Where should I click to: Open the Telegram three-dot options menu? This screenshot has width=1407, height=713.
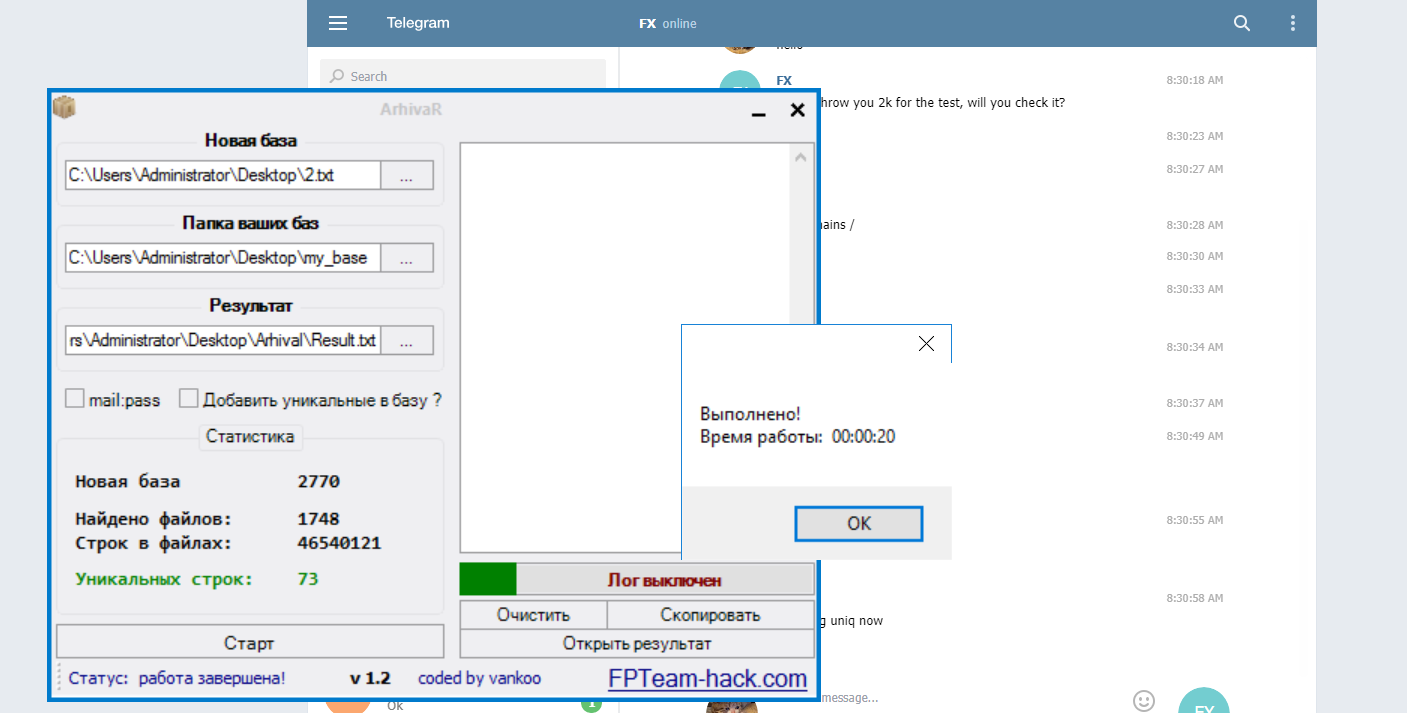click(1293, 23)
